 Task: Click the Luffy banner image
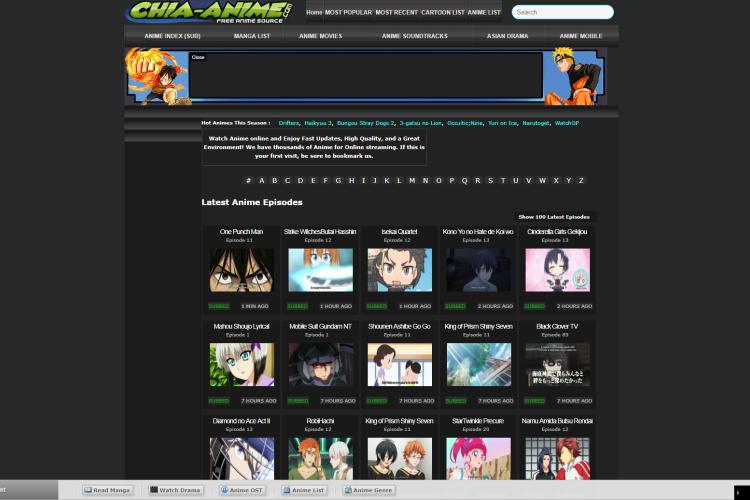coord(158,76)
